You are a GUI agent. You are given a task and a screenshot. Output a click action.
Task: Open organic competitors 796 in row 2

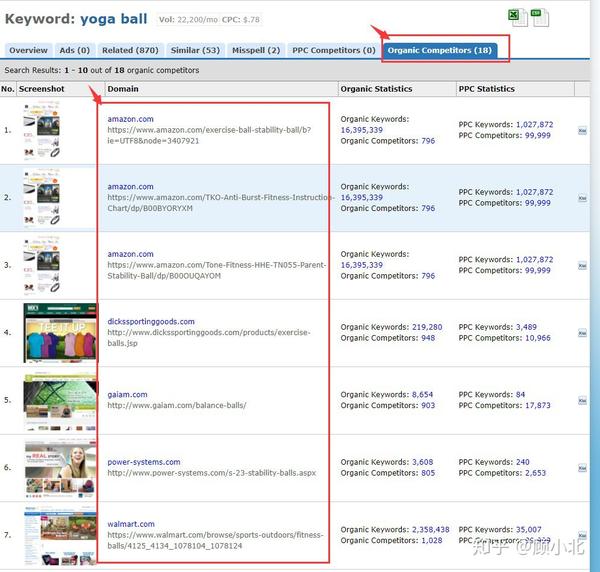click(x=428, y=208)
